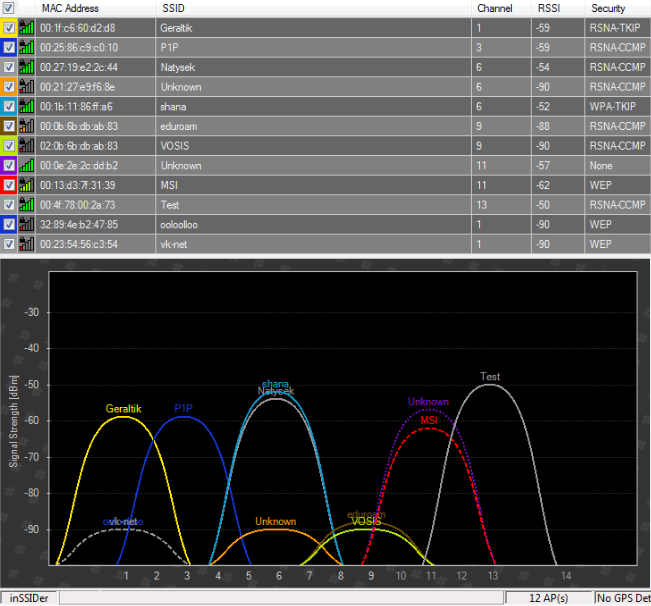Click the MSI label in graph
This screenshot has width=651, height=606.
tap(429, 420)
